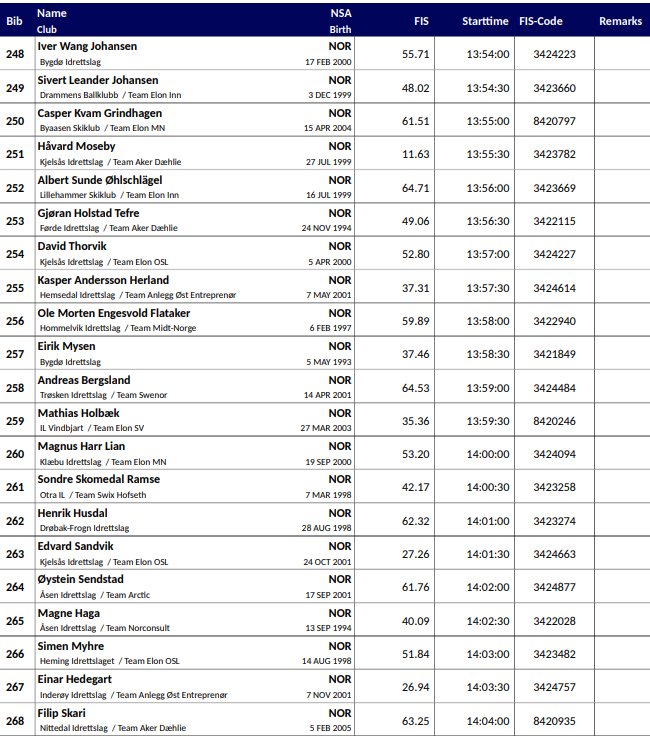Screen dimensions: 650x741
Task: Select Håvard Moseby's name
Action: tap(76, 146)
